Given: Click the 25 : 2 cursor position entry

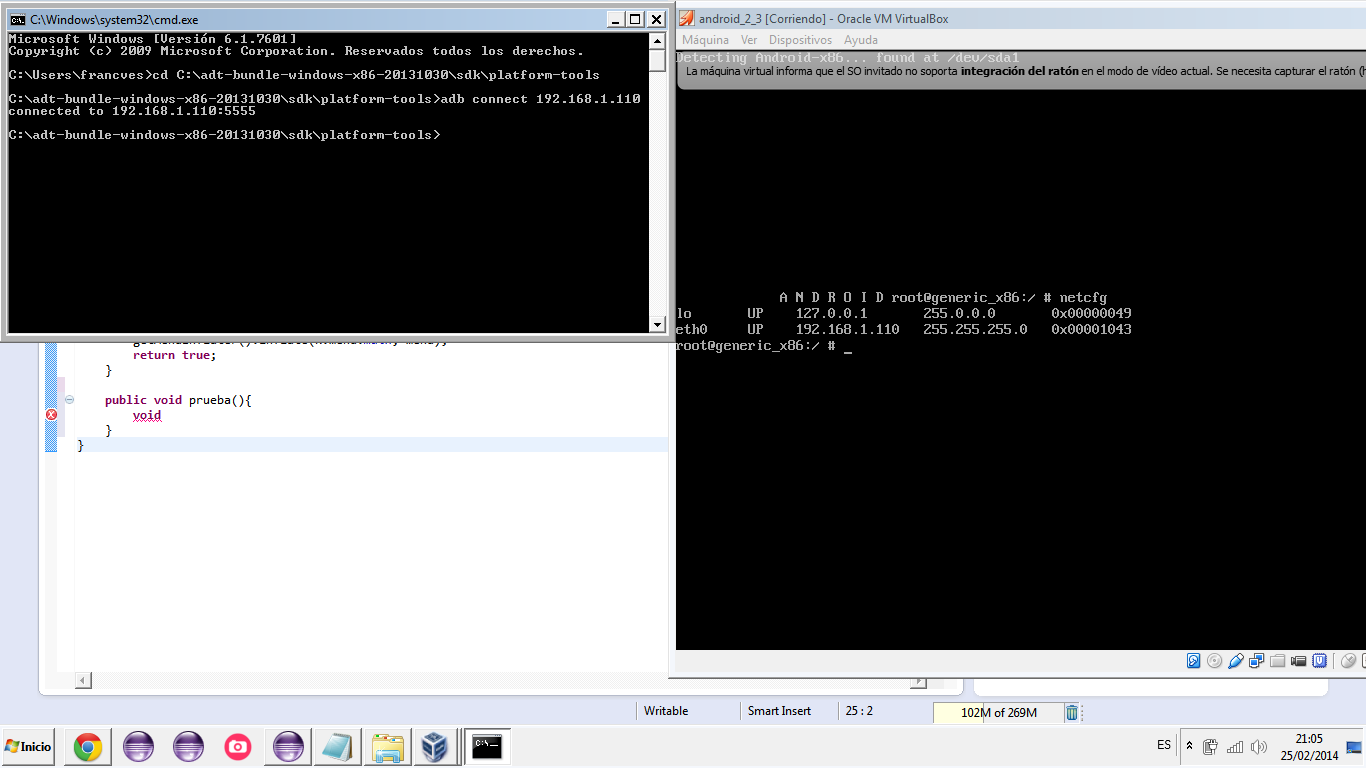Looking at the screenshot, I should (x=859, y=711).
